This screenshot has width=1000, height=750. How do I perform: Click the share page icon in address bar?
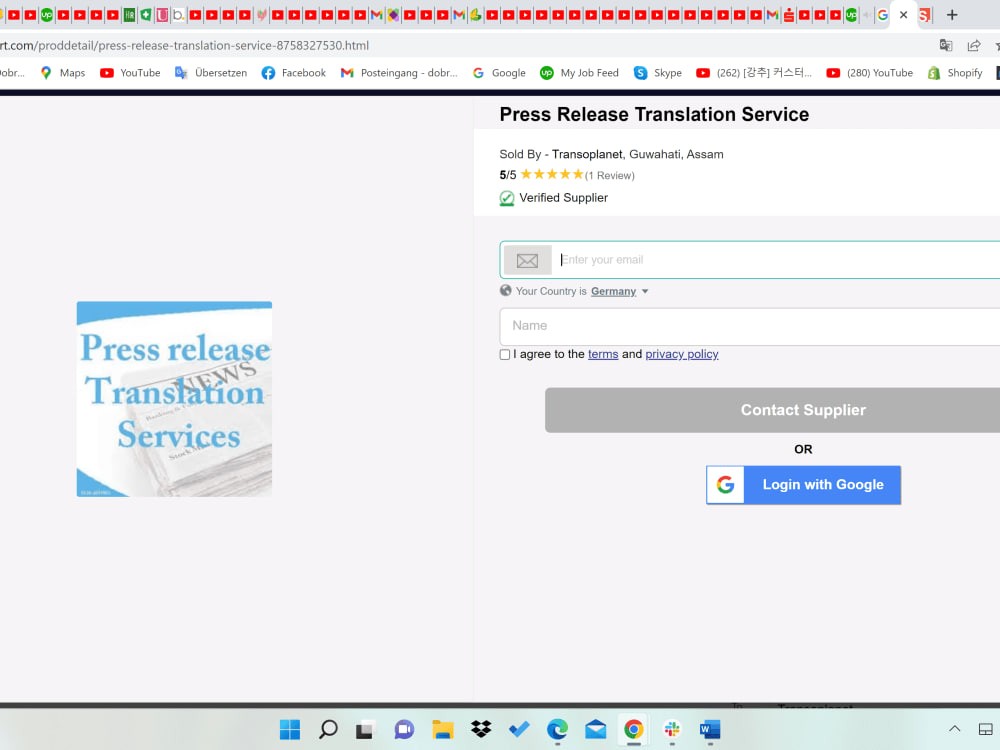pos(973,45)
